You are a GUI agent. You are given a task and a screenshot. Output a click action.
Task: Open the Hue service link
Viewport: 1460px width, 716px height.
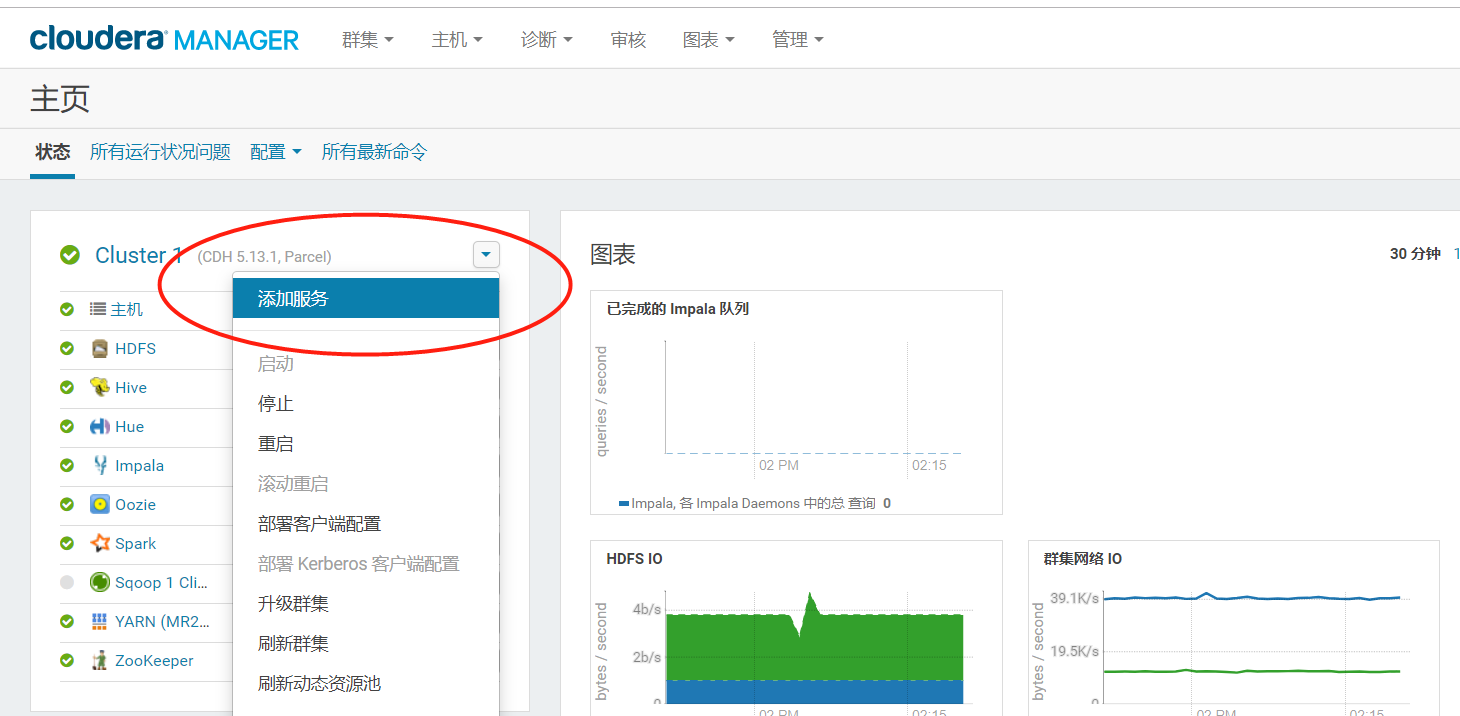[x=129, y=427]
